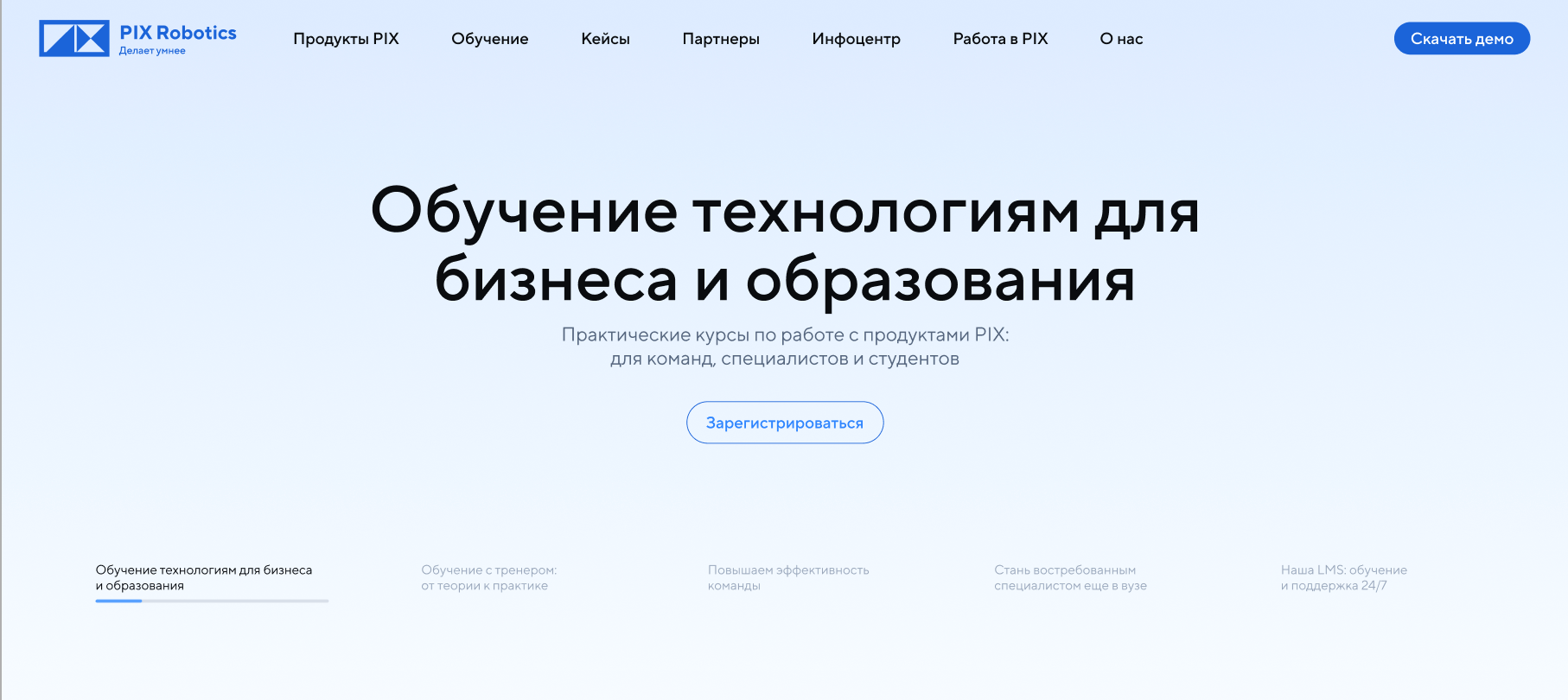Click the "Делает умнее" tagline under logo
Screen dimensions: 1568x700
coord(152,51)
